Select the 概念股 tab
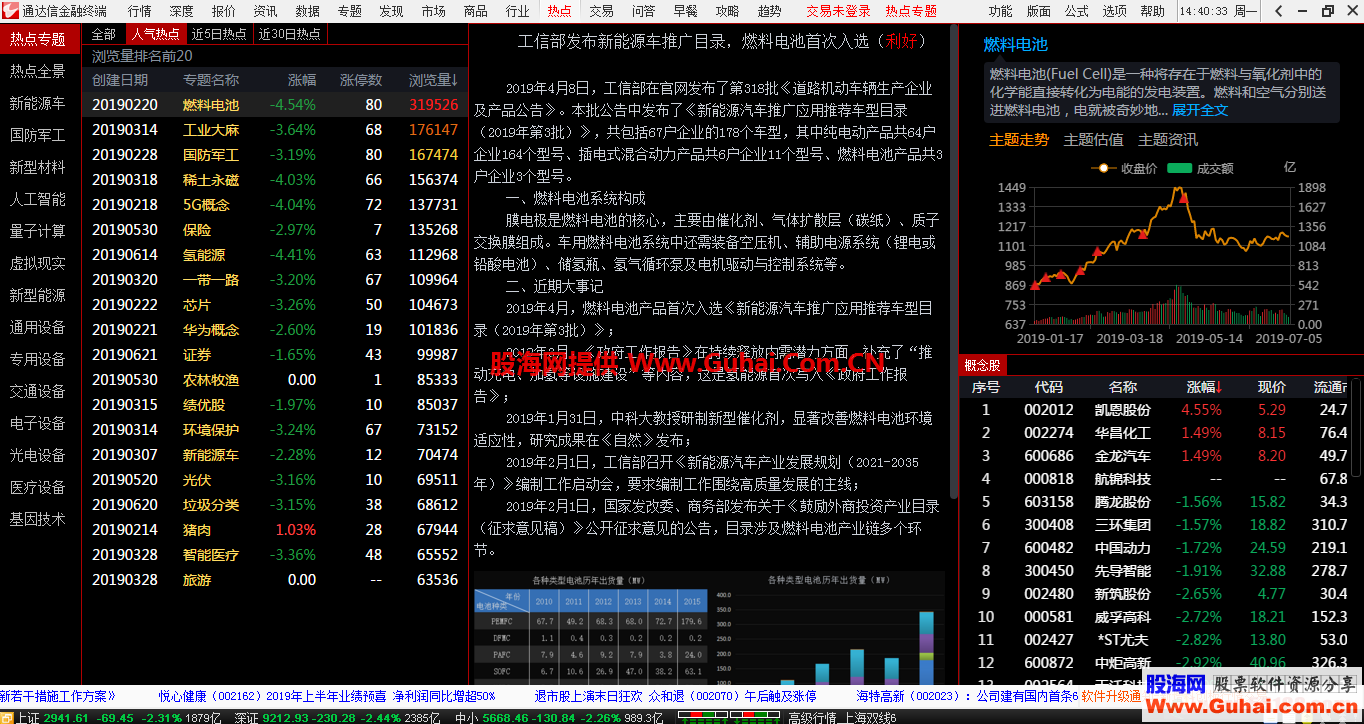Screen dimensions: 1364x724 [982, 365]
